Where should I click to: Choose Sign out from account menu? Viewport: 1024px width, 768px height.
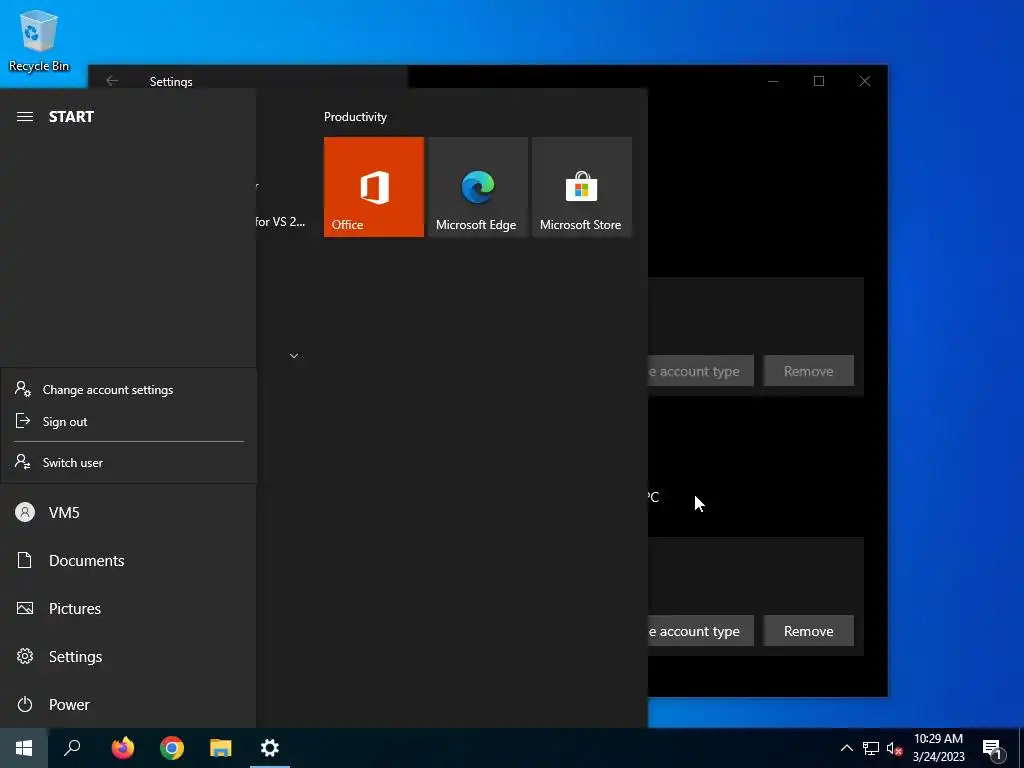tap(129, 422)
